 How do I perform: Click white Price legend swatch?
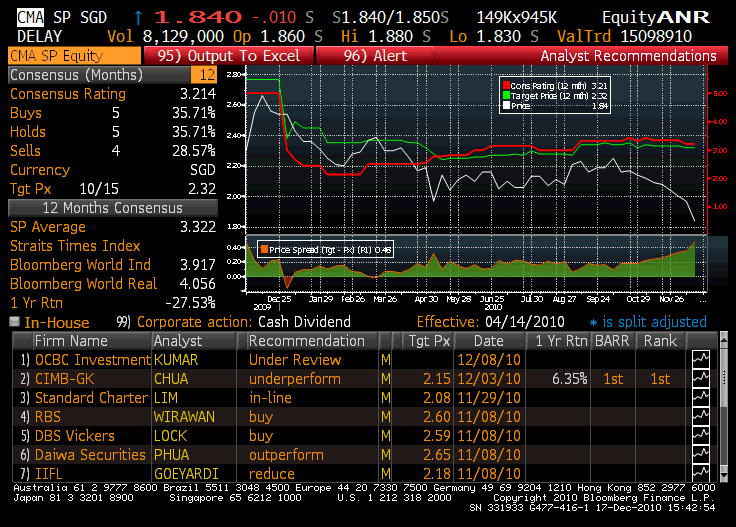click(x=506, y=106)
